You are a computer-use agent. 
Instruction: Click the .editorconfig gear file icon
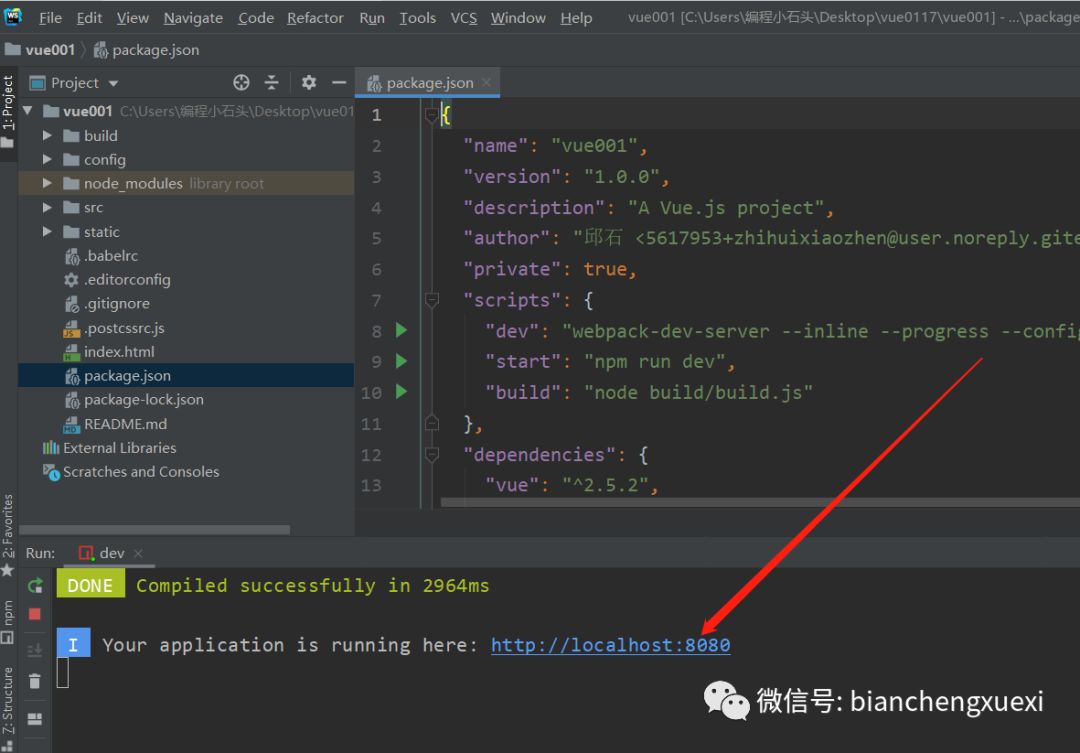coord(71,280)
